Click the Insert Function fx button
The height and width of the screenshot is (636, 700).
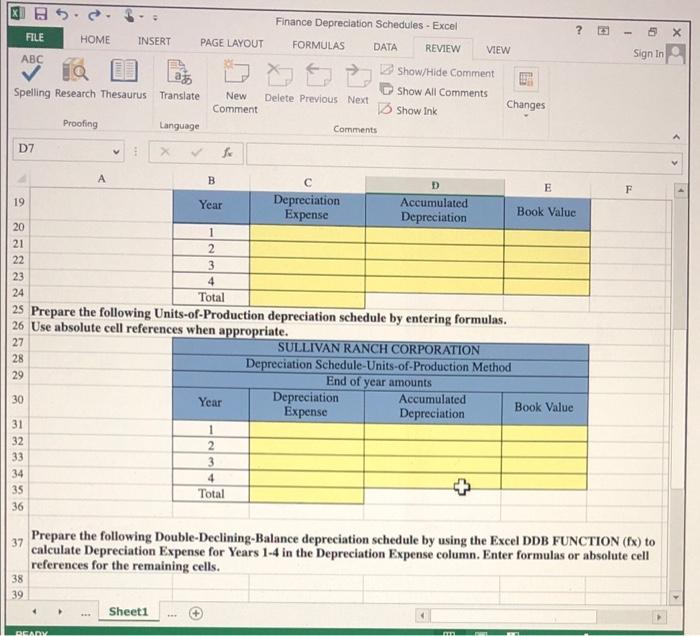(227, 153)
